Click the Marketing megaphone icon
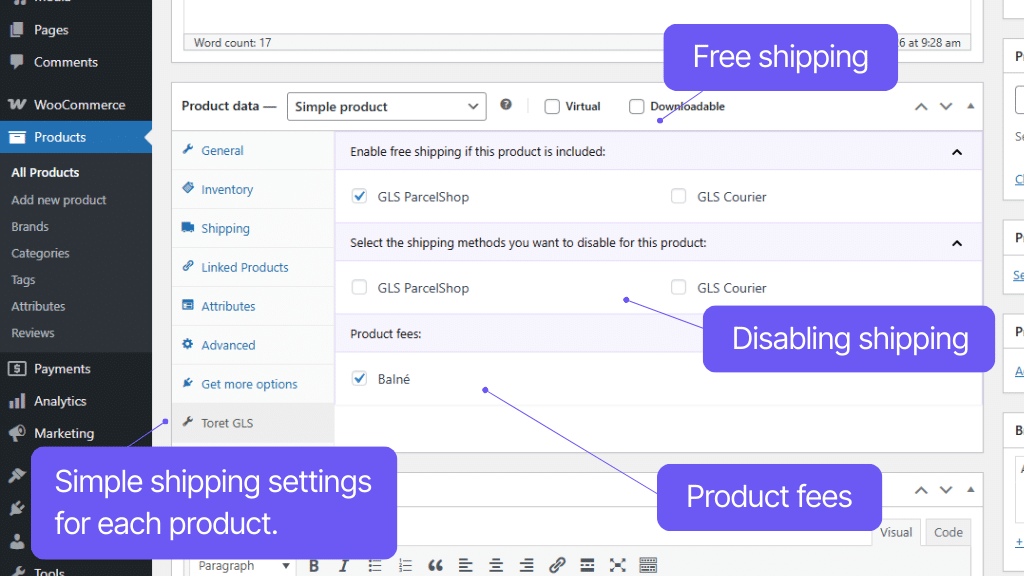 pos(18,433)
